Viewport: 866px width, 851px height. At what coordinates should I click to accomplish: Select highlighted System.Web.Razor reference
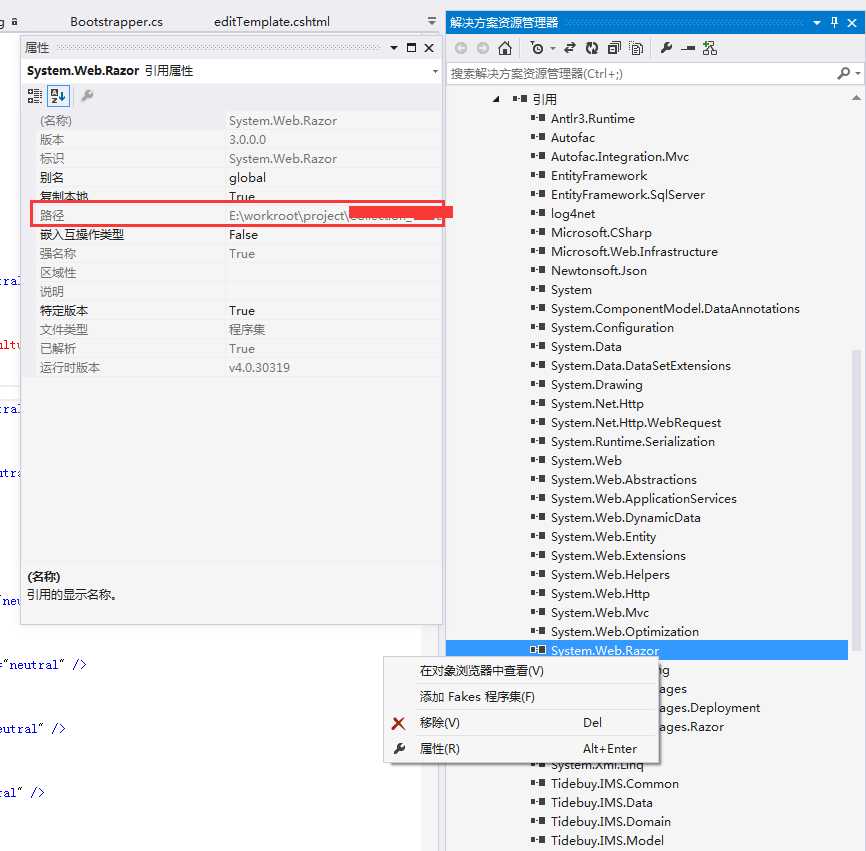(605, 651)
